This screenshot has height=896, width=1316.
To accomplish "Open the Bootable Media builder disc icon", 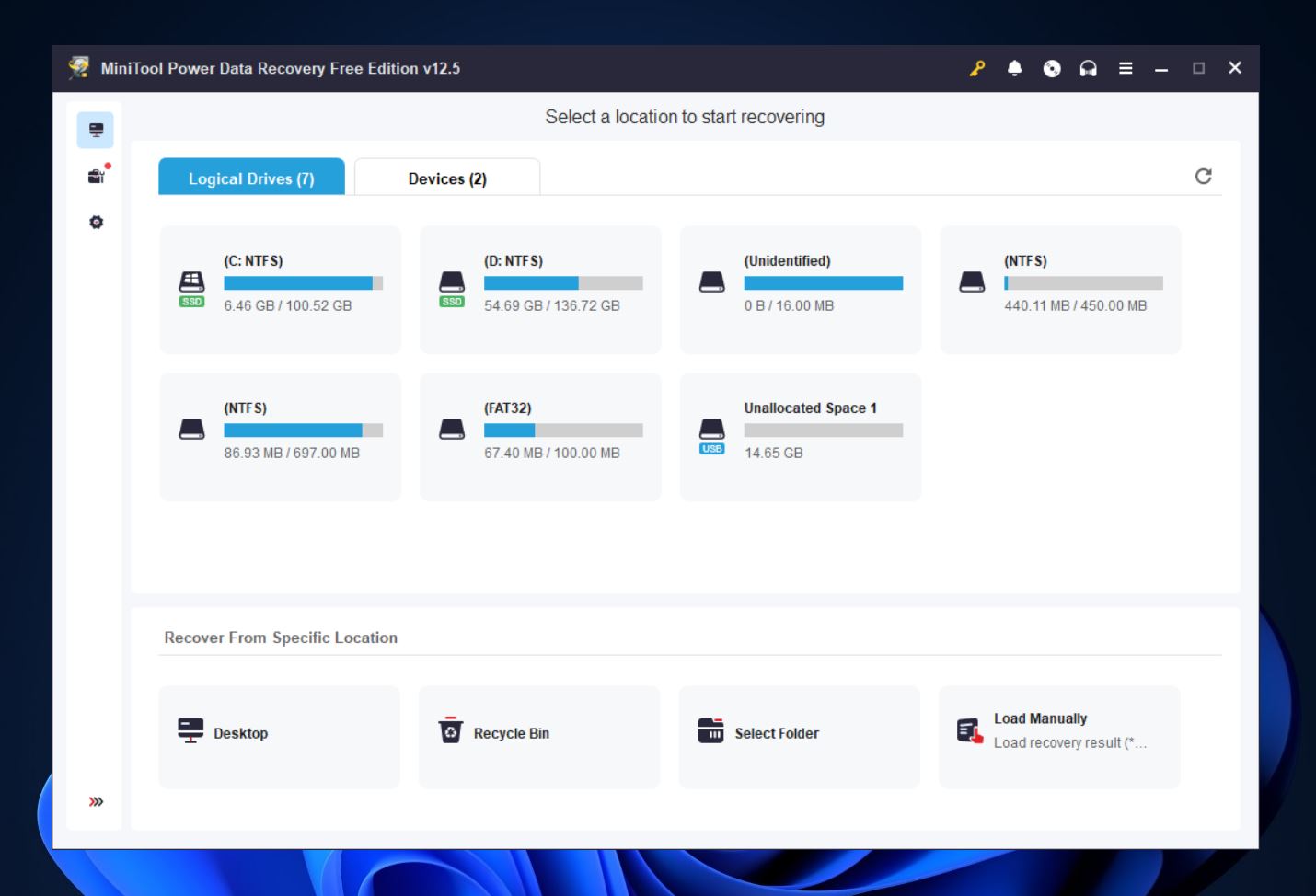I will coord(1052,68).
